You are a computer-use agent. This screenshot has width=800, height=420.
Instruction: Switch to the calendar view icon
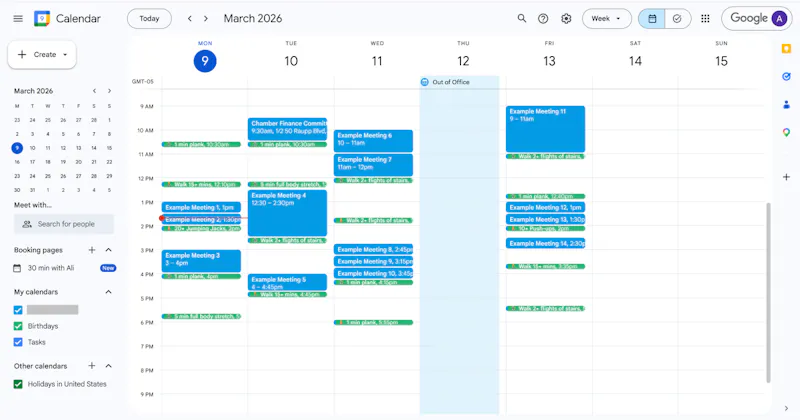coord(652,18)
